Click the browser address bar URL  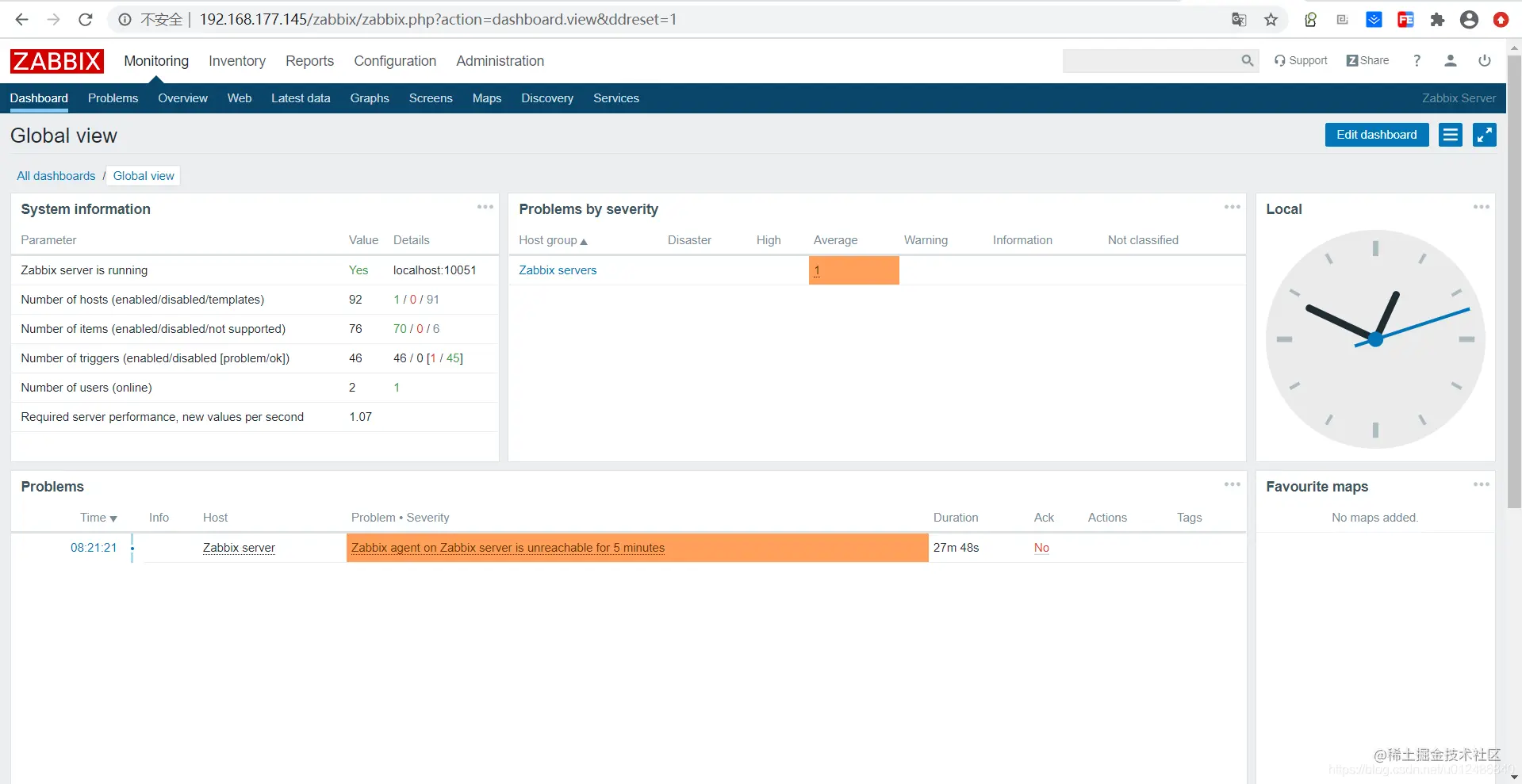(438, 20)
